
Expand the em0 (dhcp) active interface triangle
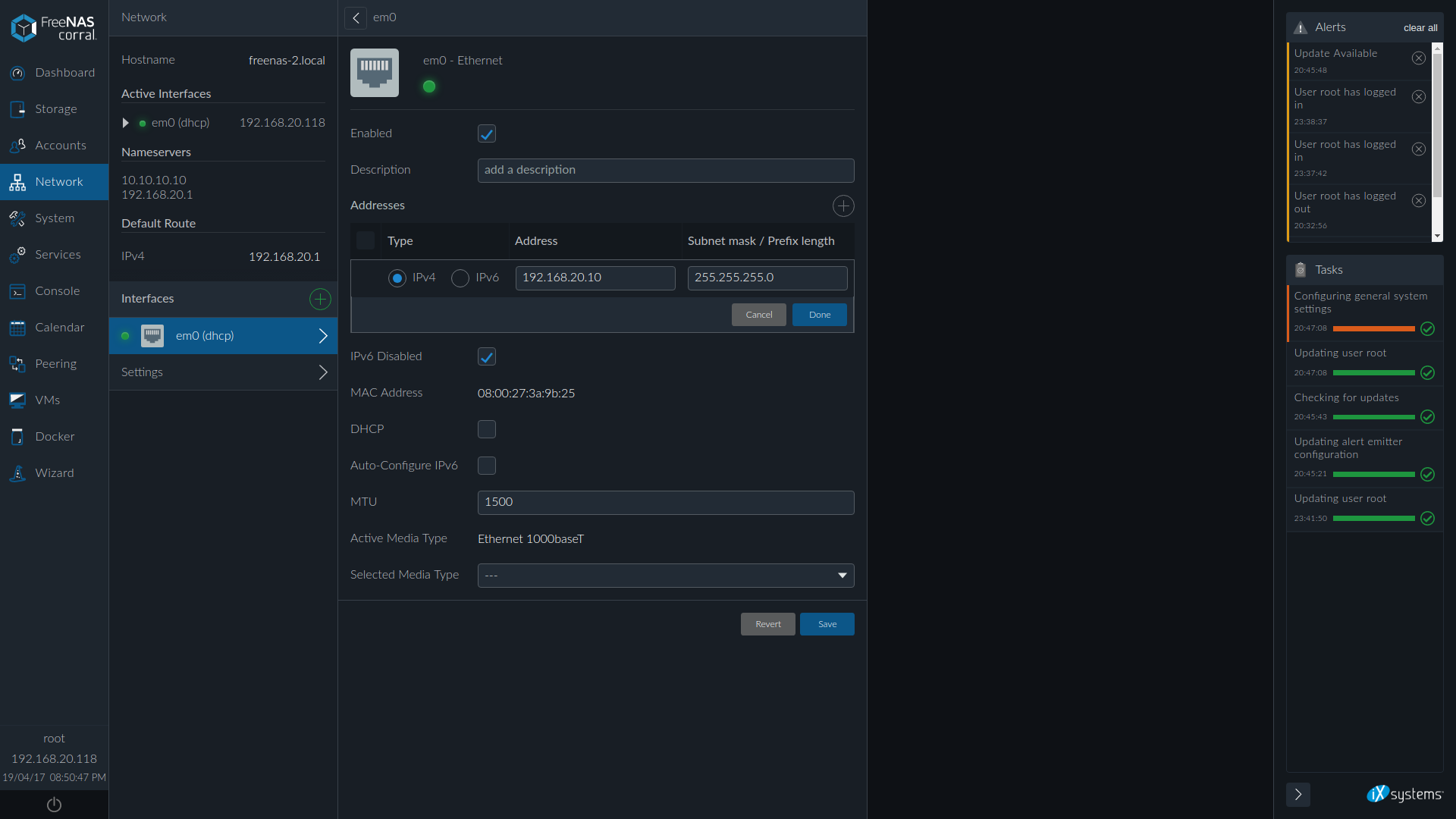[126, 123]
